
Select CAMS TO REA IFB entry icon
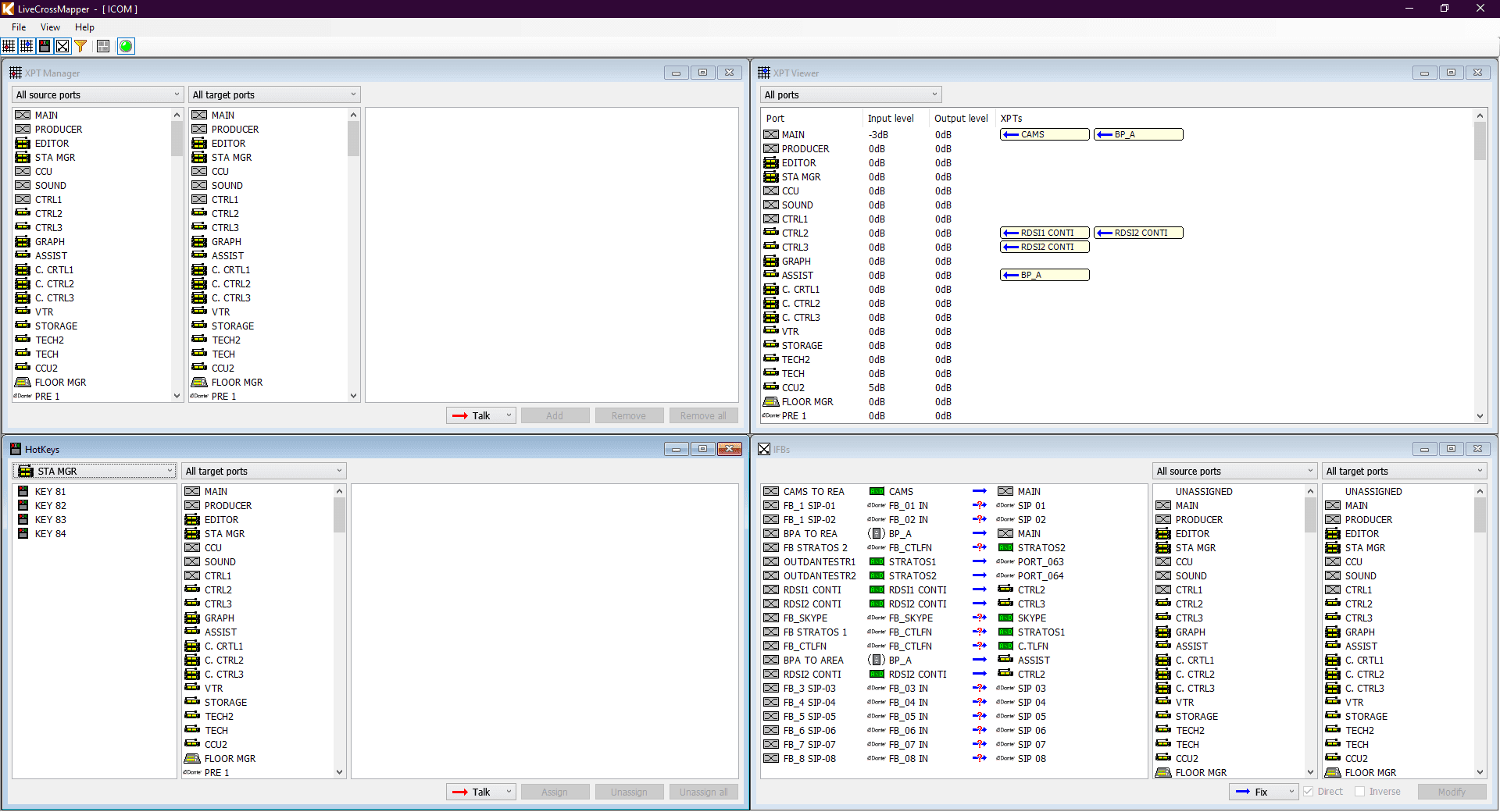[x=771, y=491]
